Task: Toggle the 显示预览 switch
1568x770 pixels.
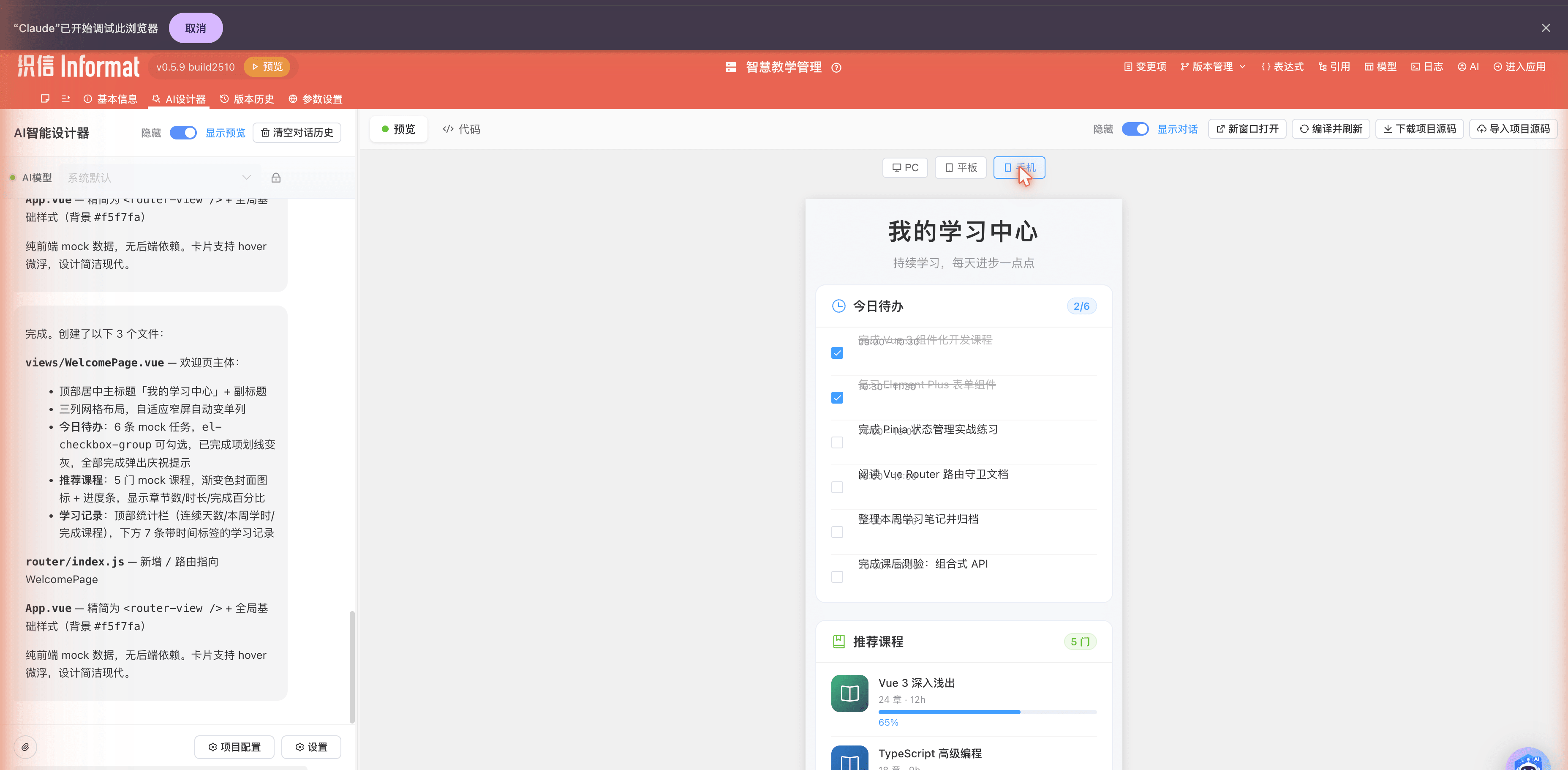Action: pos(183,133)
